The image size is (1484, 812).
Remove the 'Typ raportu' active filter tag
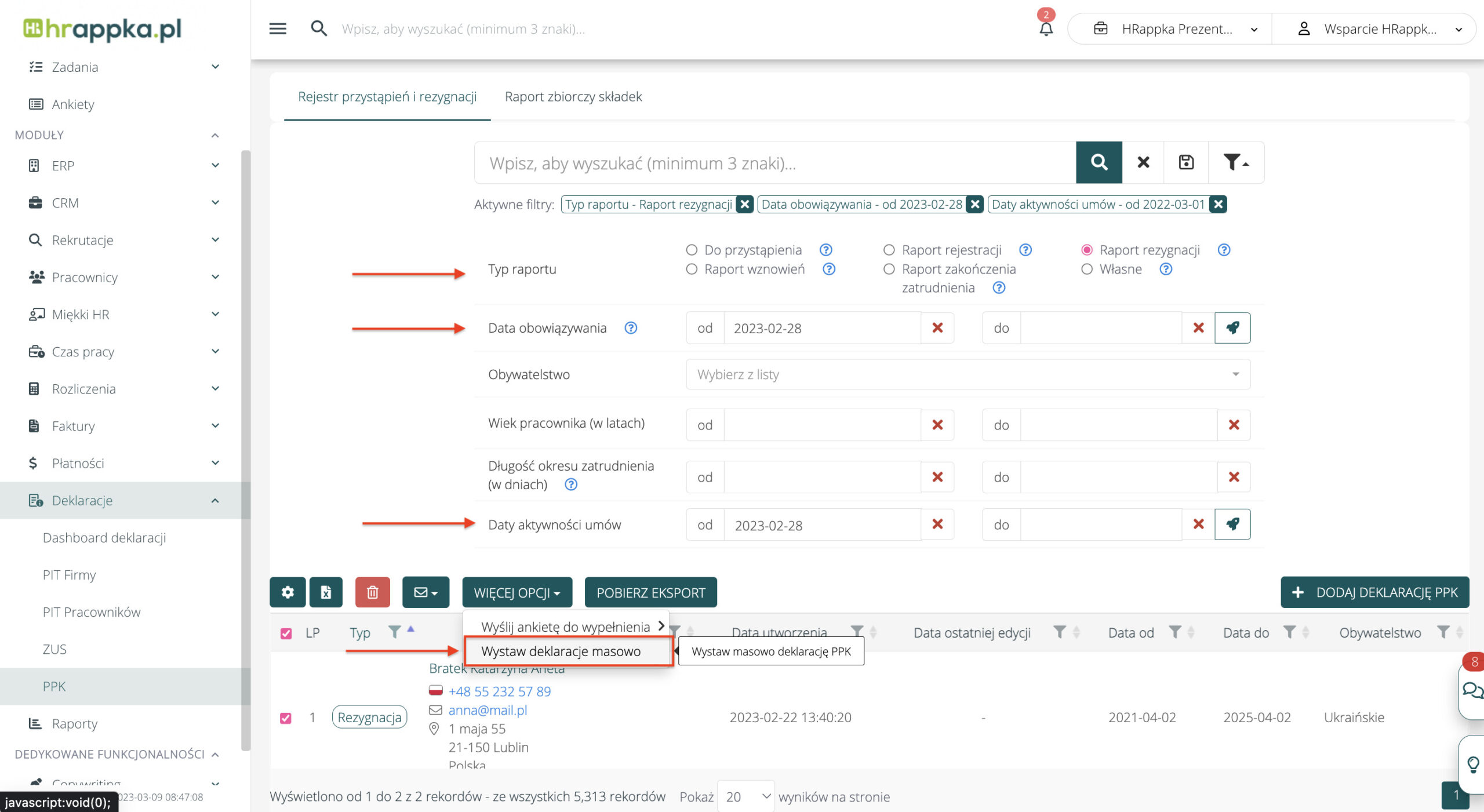tap(745, 205)
